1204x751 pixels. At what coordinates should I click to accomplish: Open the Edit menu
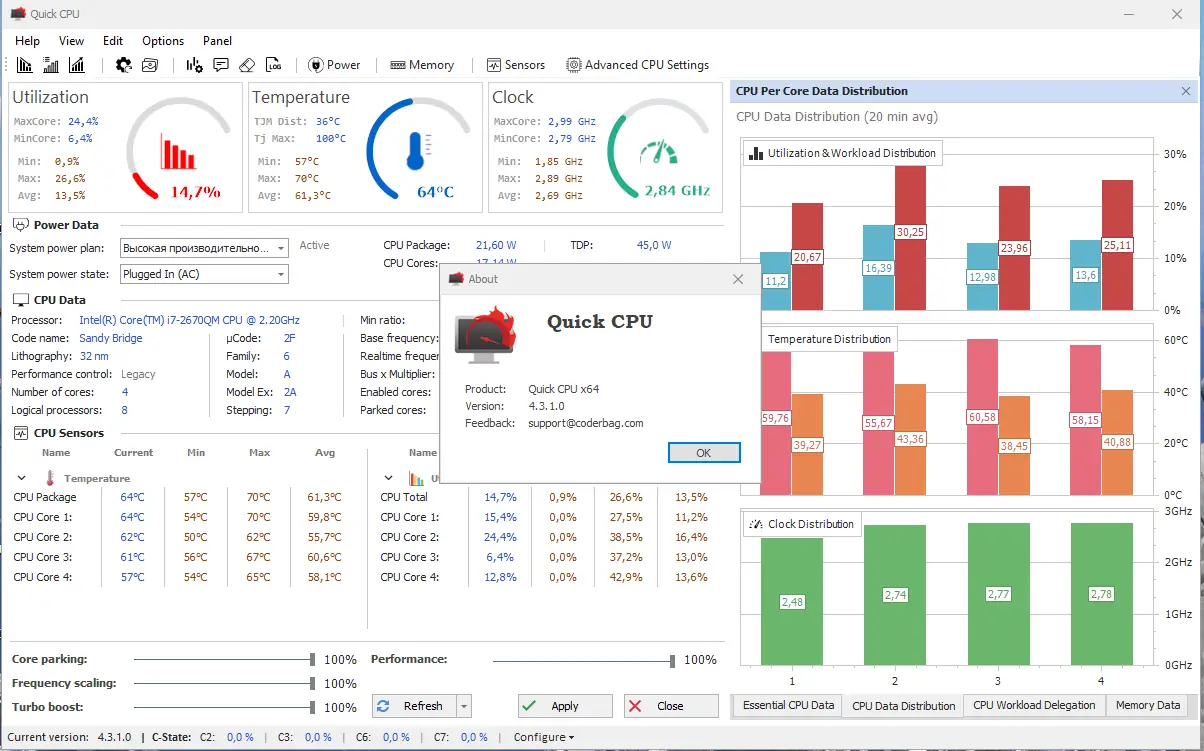coord(113,41)
